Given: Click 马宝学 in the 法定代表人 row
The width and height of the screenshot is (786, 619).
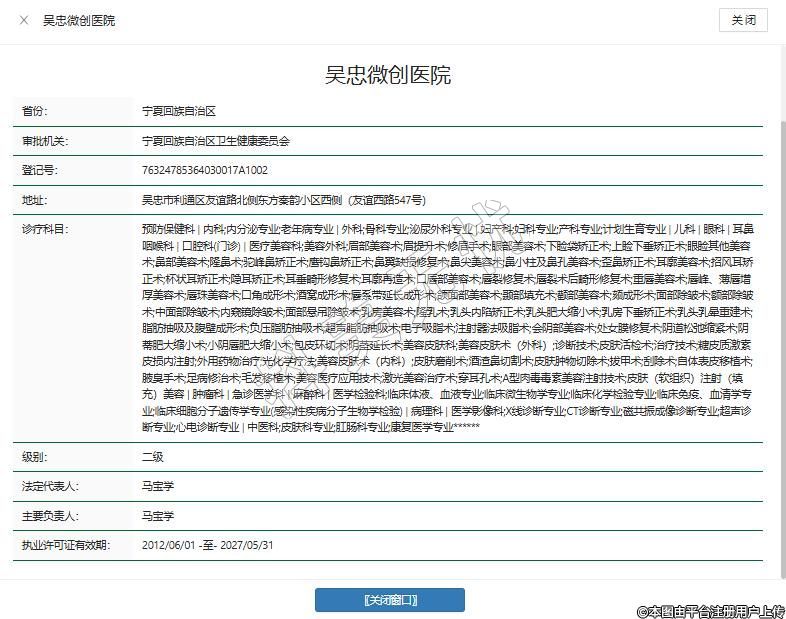Looking at the screenshot, I should click(x=158, y=487).
